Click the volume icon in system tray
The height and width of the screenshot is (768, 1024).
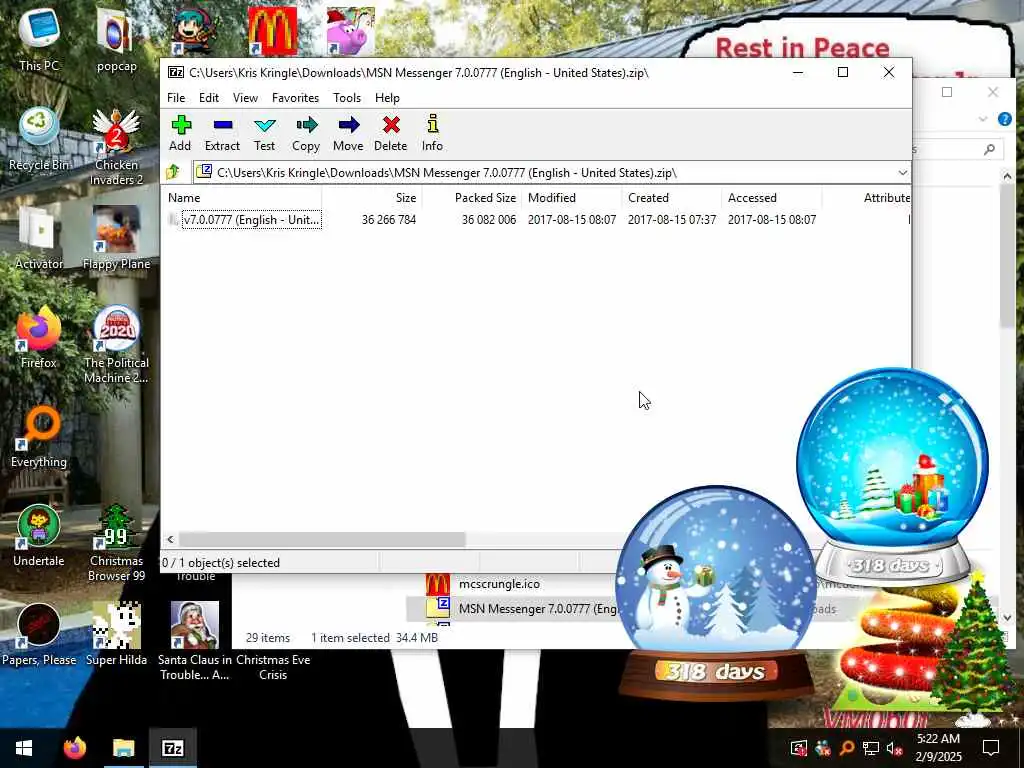895,748
